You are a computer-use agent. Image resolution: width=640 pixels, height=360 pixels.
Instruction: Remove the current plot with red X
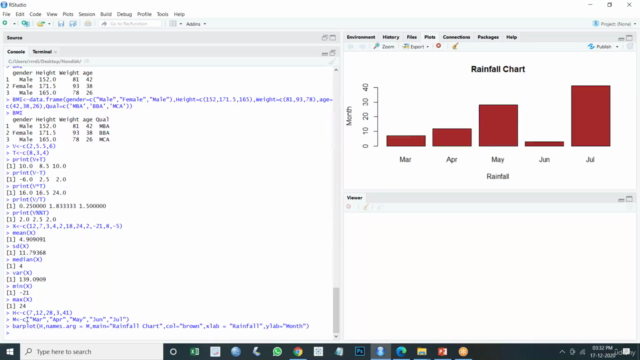click(x=438, y=46)
